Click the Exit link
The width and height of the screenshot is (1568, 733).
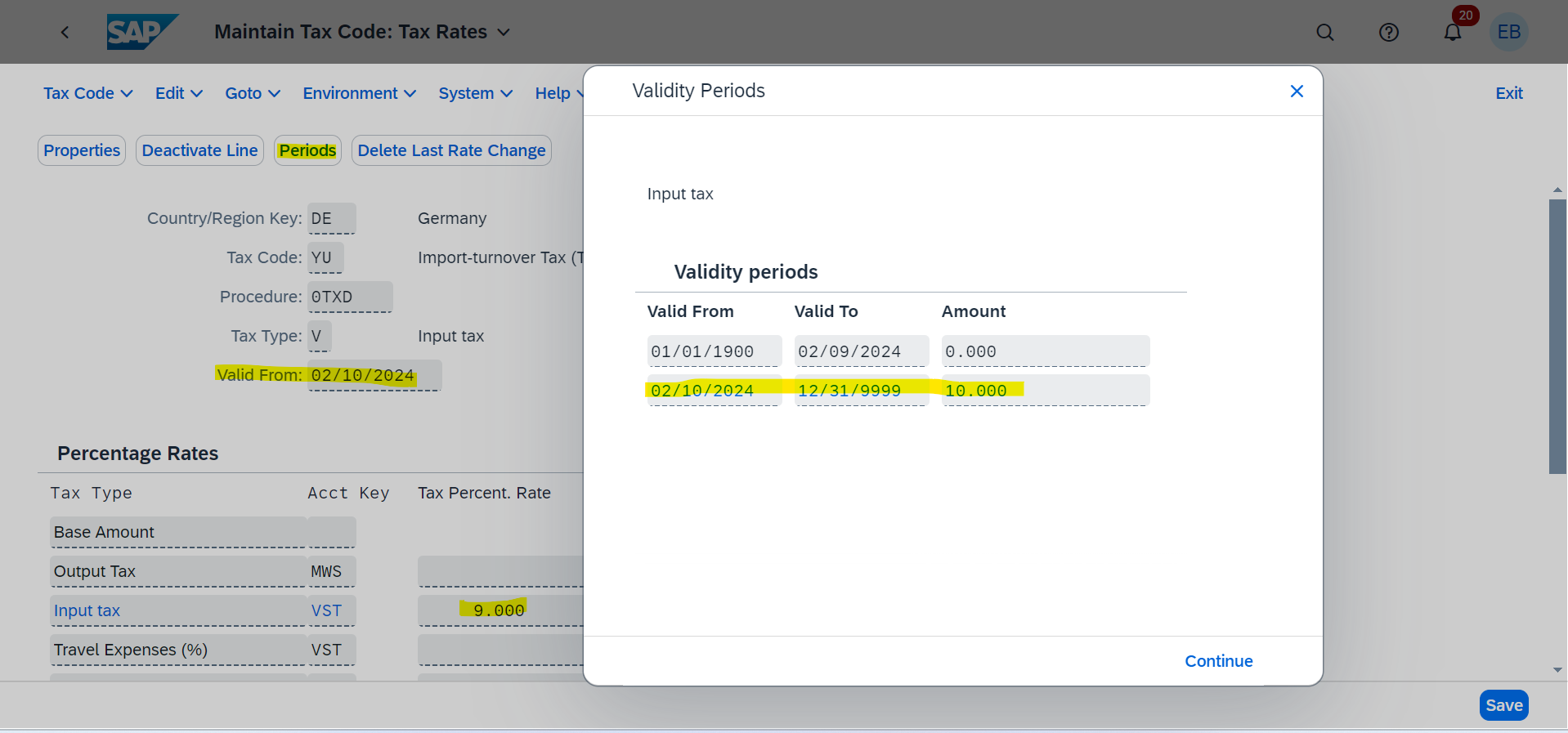point(1509,93)
